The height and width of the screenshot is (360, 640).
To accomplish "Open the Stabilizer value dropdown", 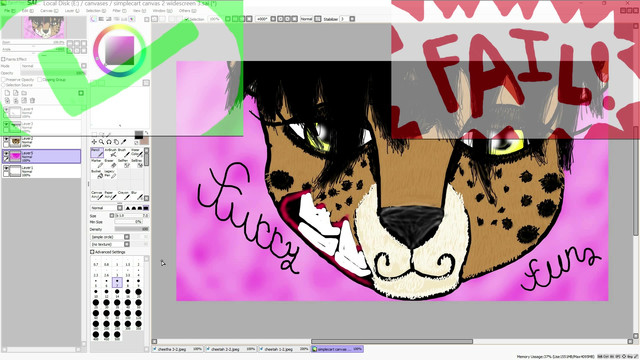I will [x=352, y=19].
